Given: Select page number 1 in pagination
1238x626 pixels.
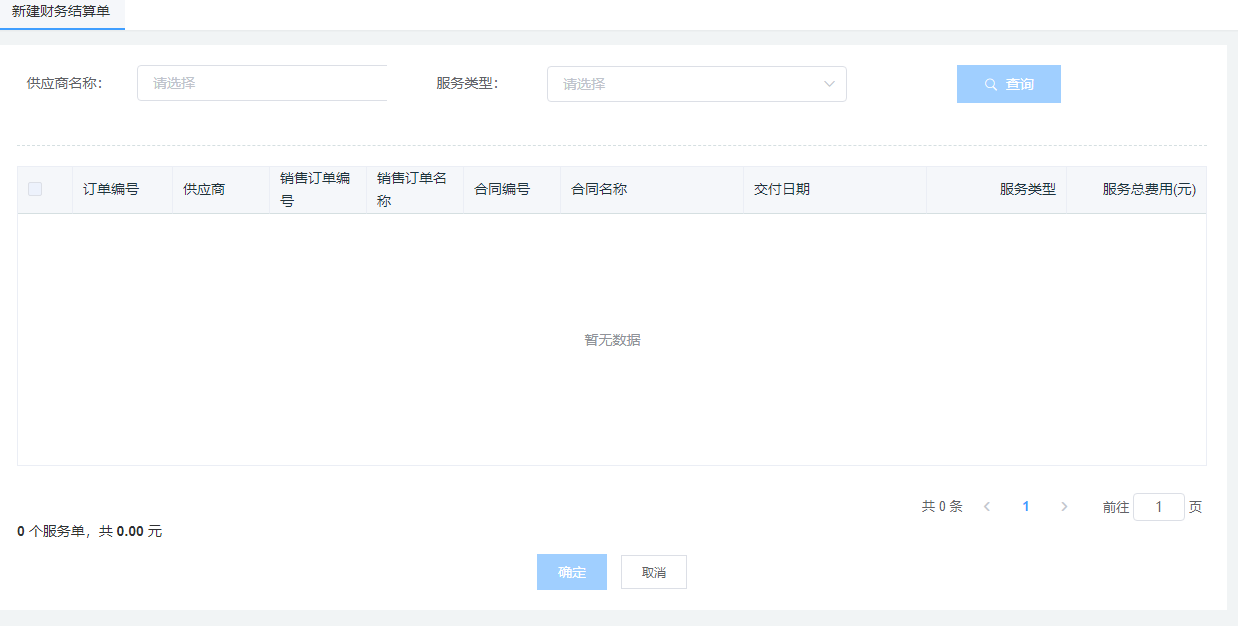Looking at the screenshot, I should coord(1025,507).
